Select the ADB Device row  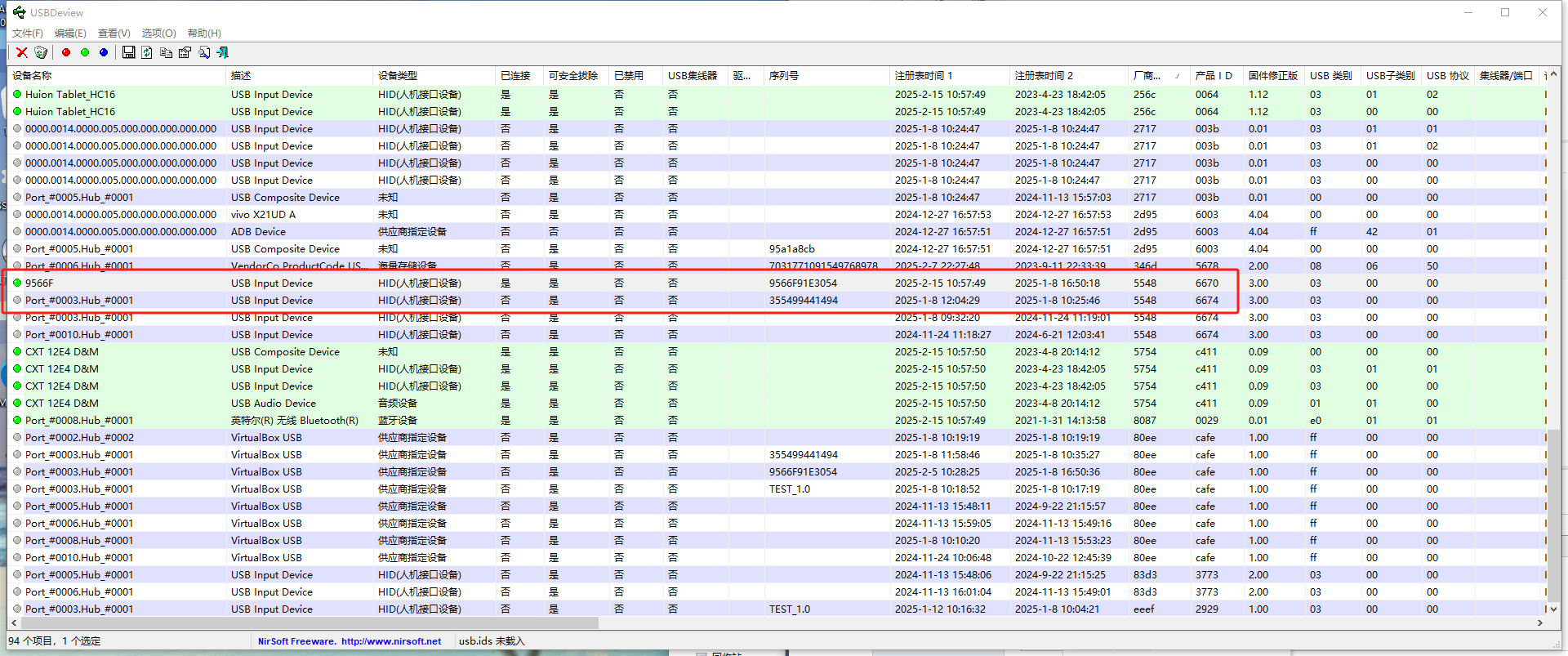coord(258,232)
